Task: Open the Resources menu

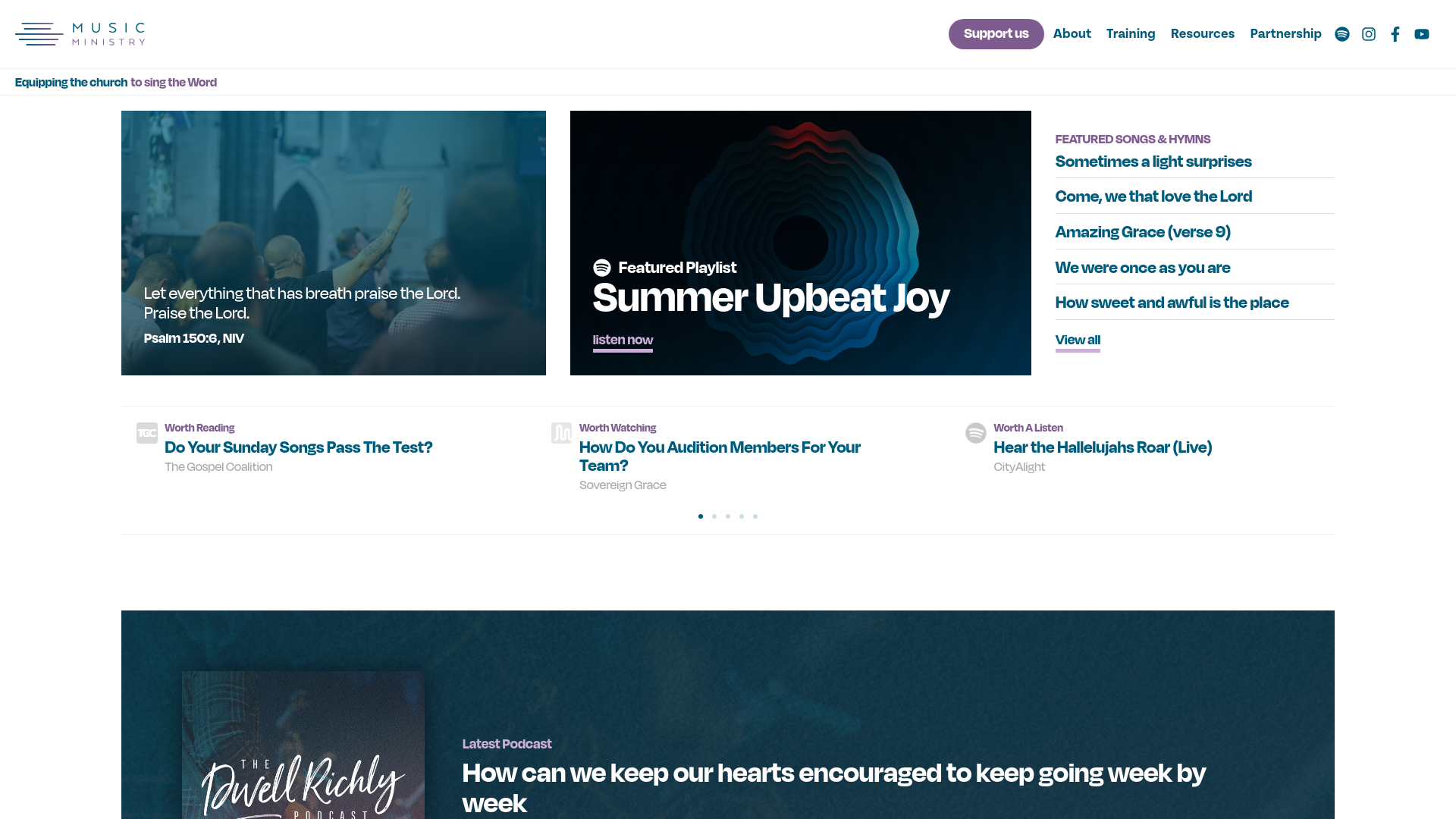Action: 1202,34
